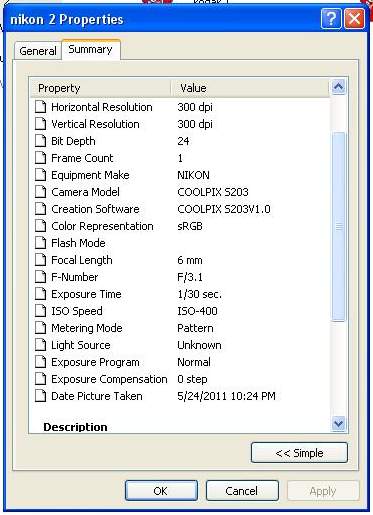Click the Help question mark icon

click(331, 19)
